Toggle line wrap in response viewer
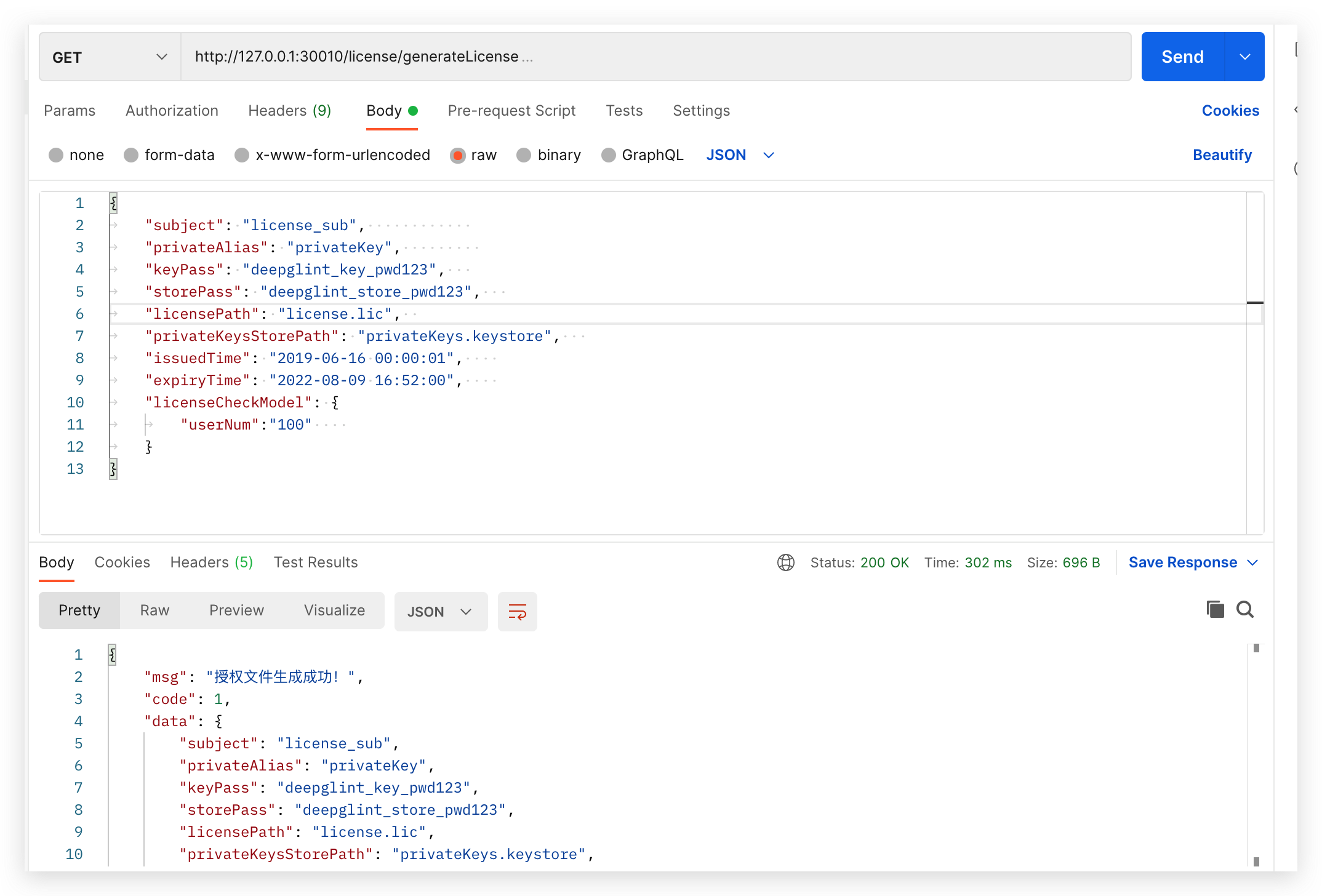 point(517,612)
